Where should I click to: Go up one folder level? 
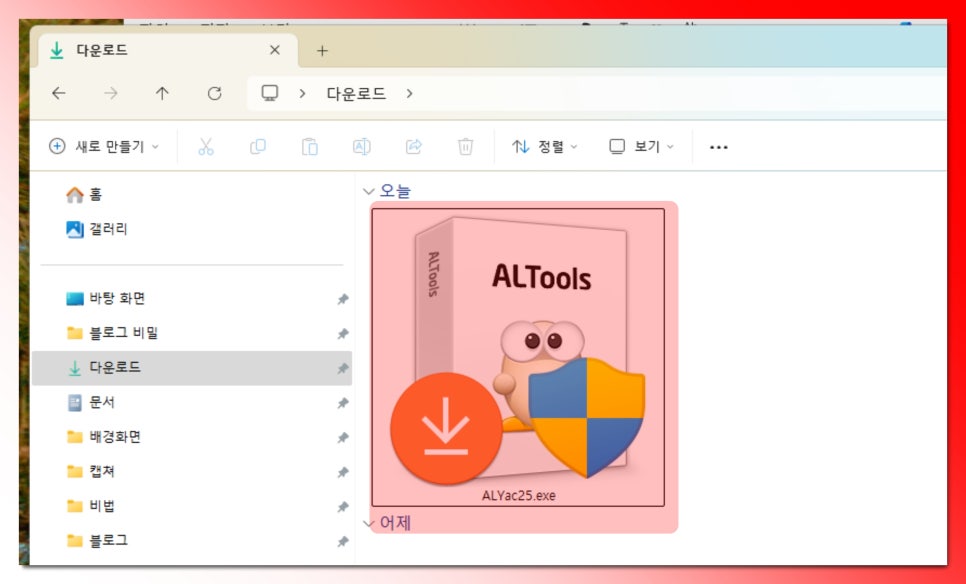click(162, 93)
